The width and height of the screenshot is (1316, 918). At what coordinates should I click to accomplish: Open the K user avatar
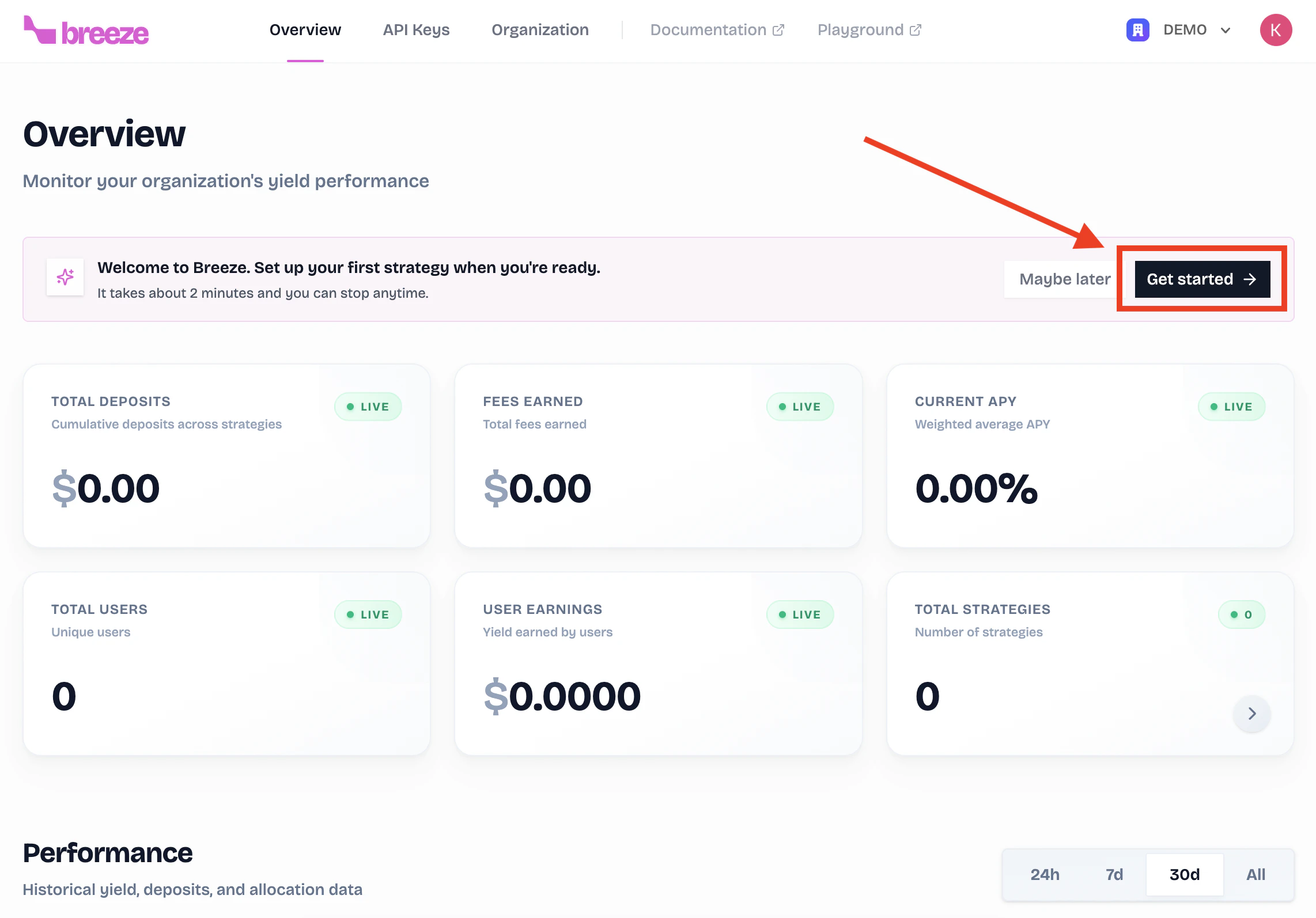(x=1276, y=30)
